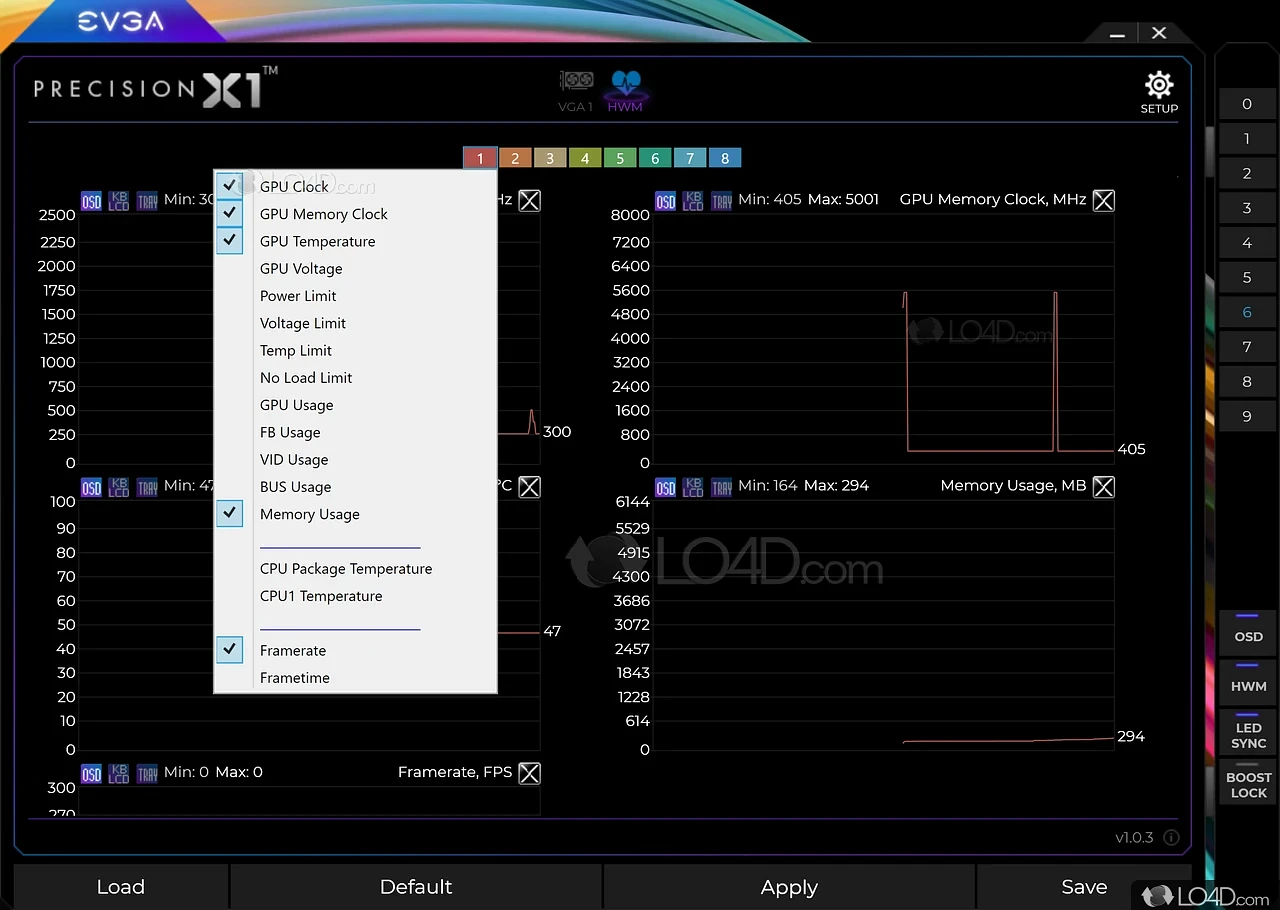
Task: Toggle the BOOST LOCK button
Action: click(1248, 781)
